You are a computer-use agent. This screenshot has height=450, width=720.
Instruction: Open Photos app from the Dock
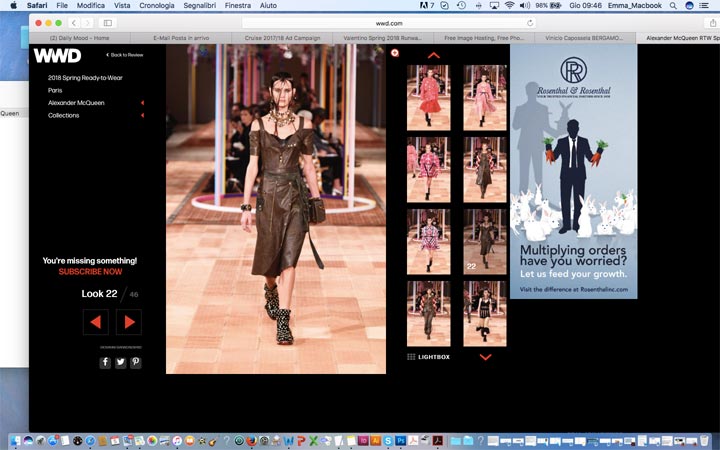[152, 441]
